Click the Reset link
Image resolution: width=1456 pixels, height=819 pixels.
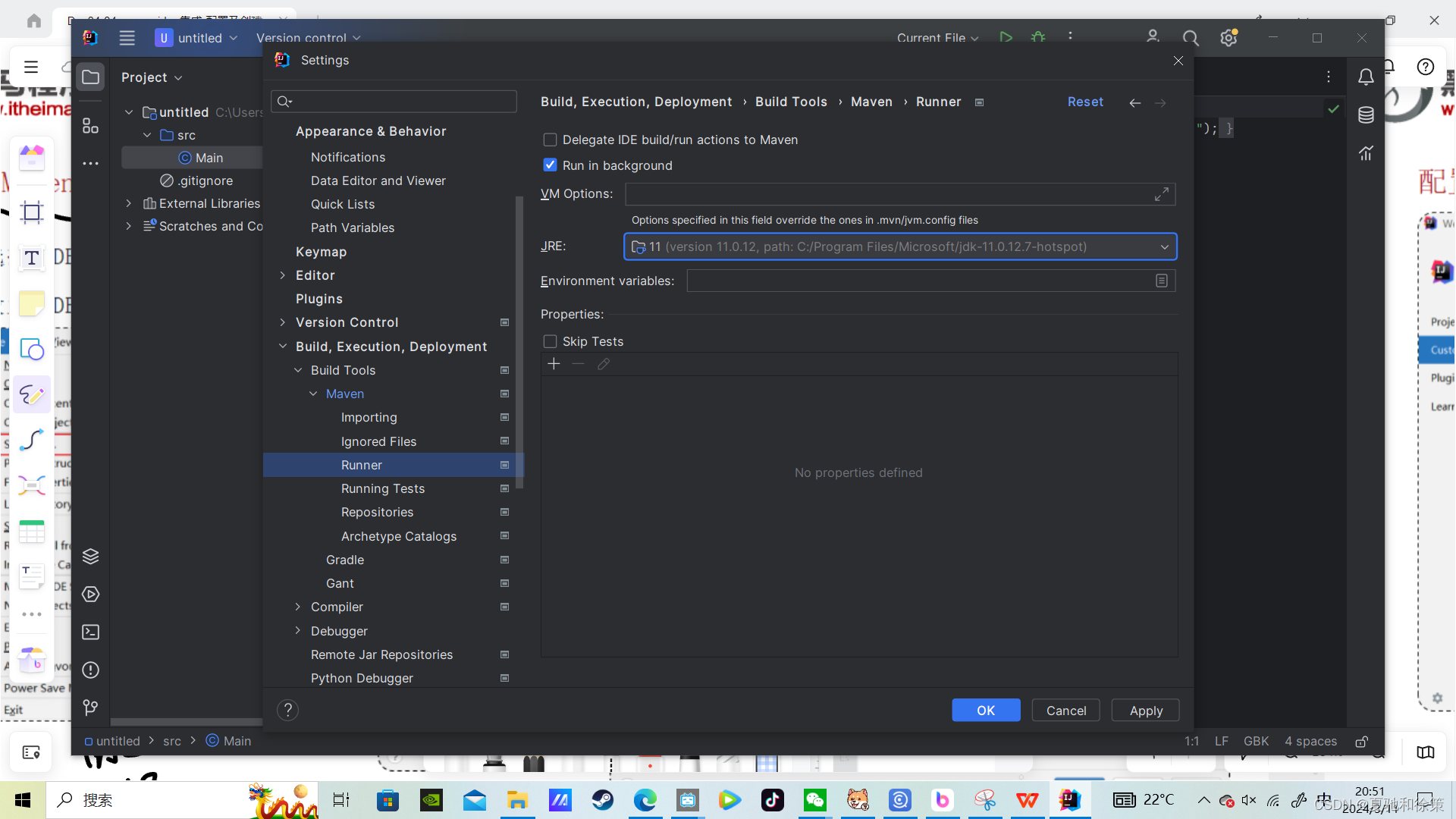click(x=1085, y=102)
